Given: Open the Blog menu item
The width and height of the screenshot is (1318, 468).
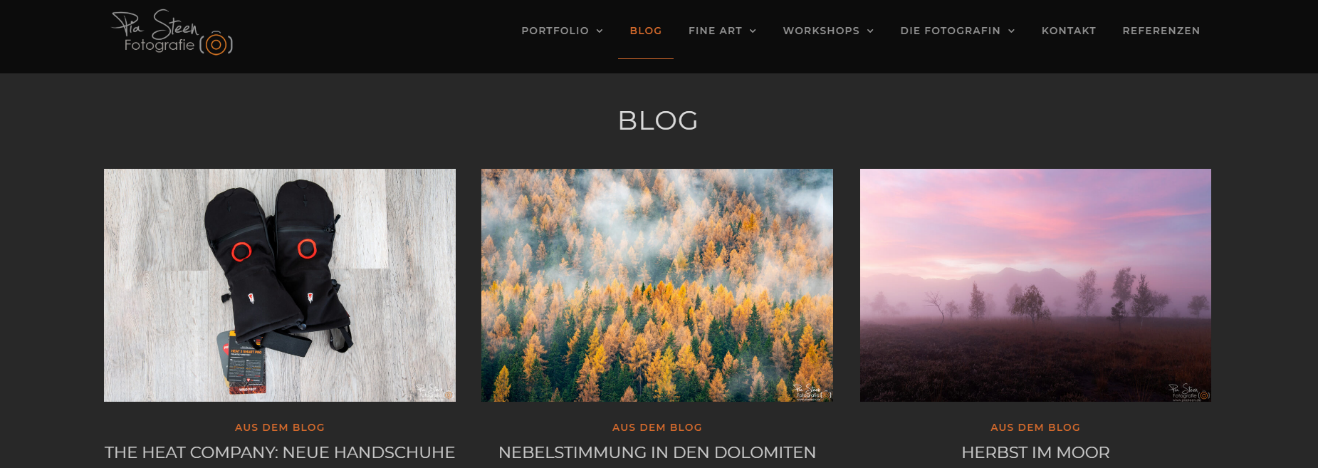Looking at the screenshot, I should [x=646, y=31].
